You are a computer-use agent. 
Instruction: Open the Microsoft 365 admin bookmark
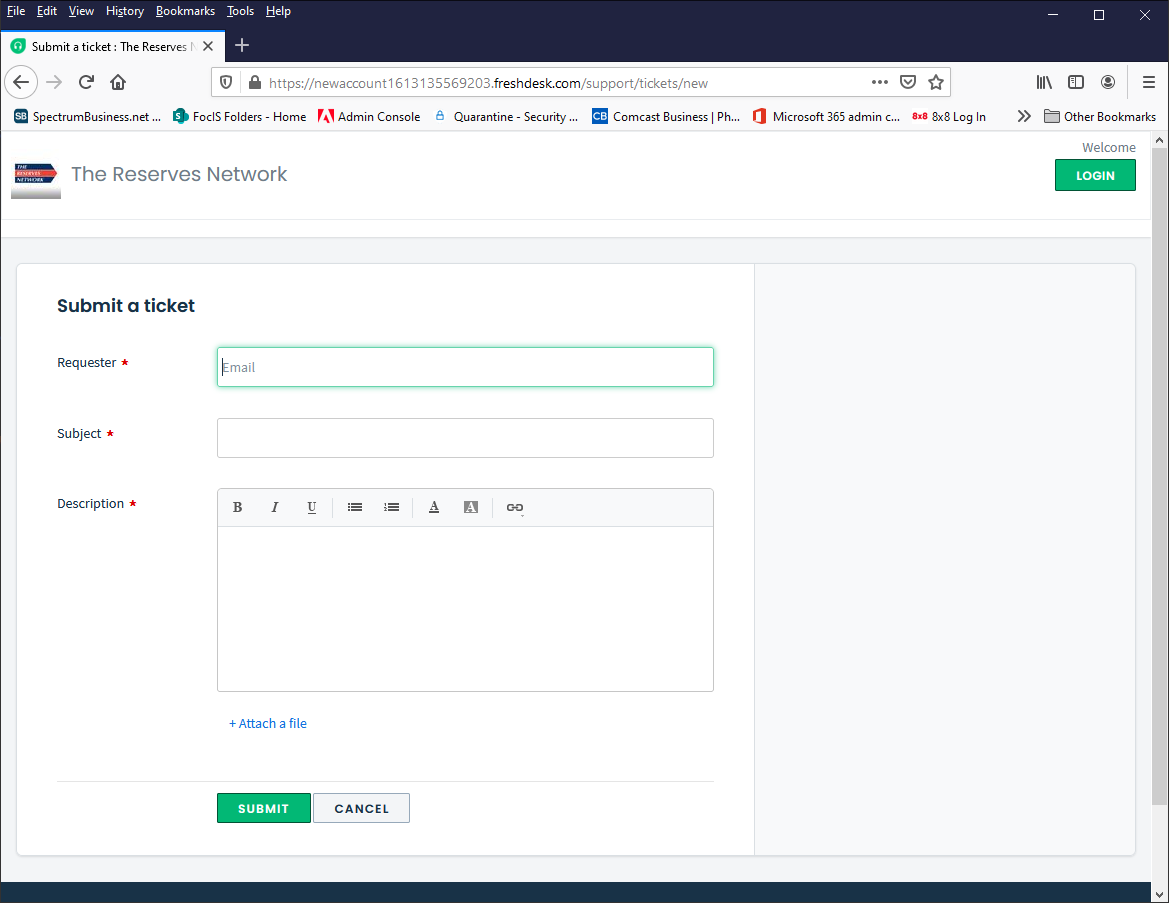click(x=826, y=116)
